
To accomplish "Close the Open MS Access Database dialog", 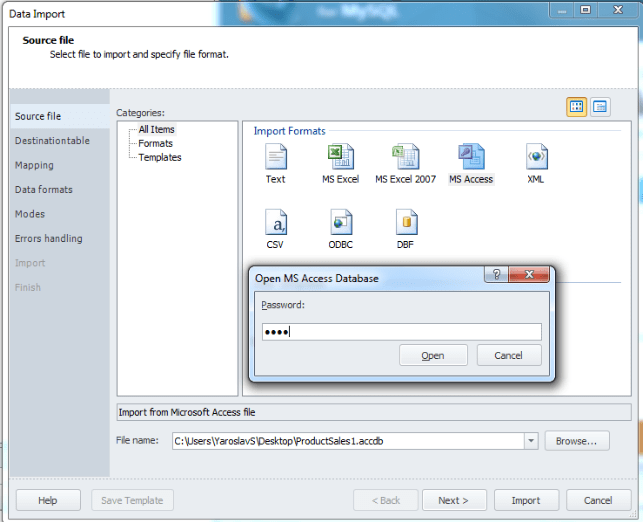I will click(529, 274).
